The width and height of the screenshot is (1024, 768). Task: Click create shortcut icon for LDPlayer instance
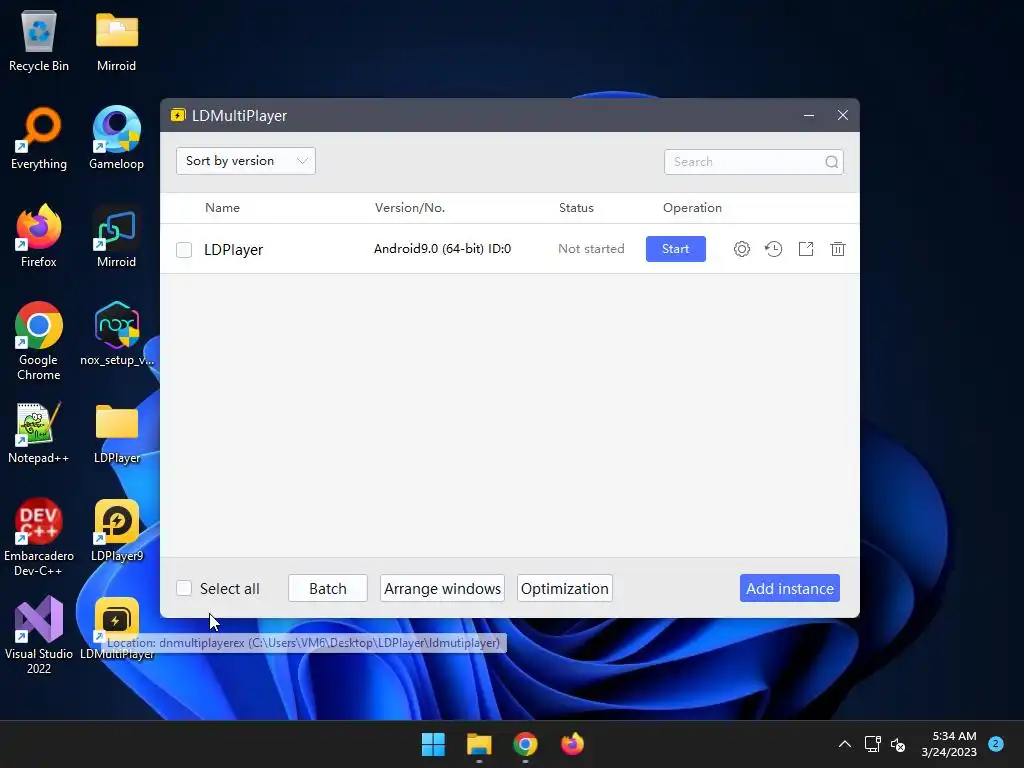pos(806,249)
